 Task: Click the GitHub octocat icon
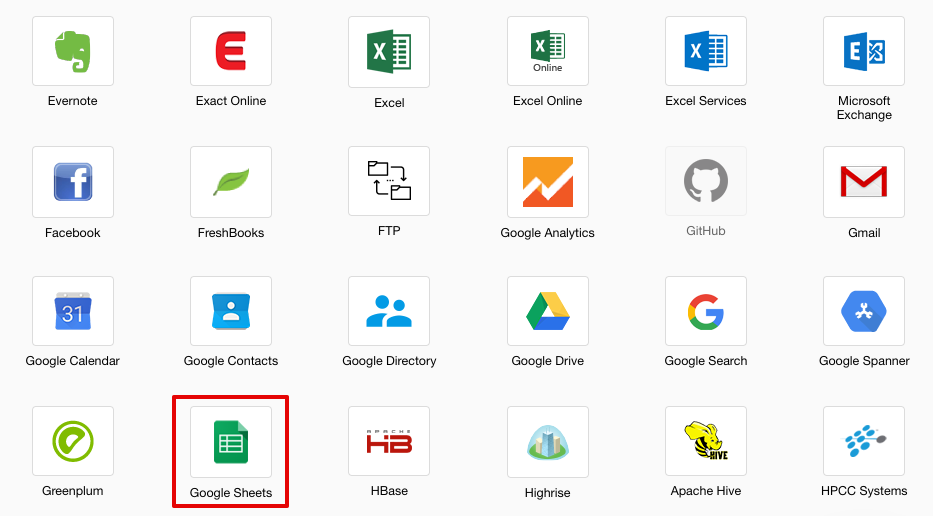[x=706, y=181]
